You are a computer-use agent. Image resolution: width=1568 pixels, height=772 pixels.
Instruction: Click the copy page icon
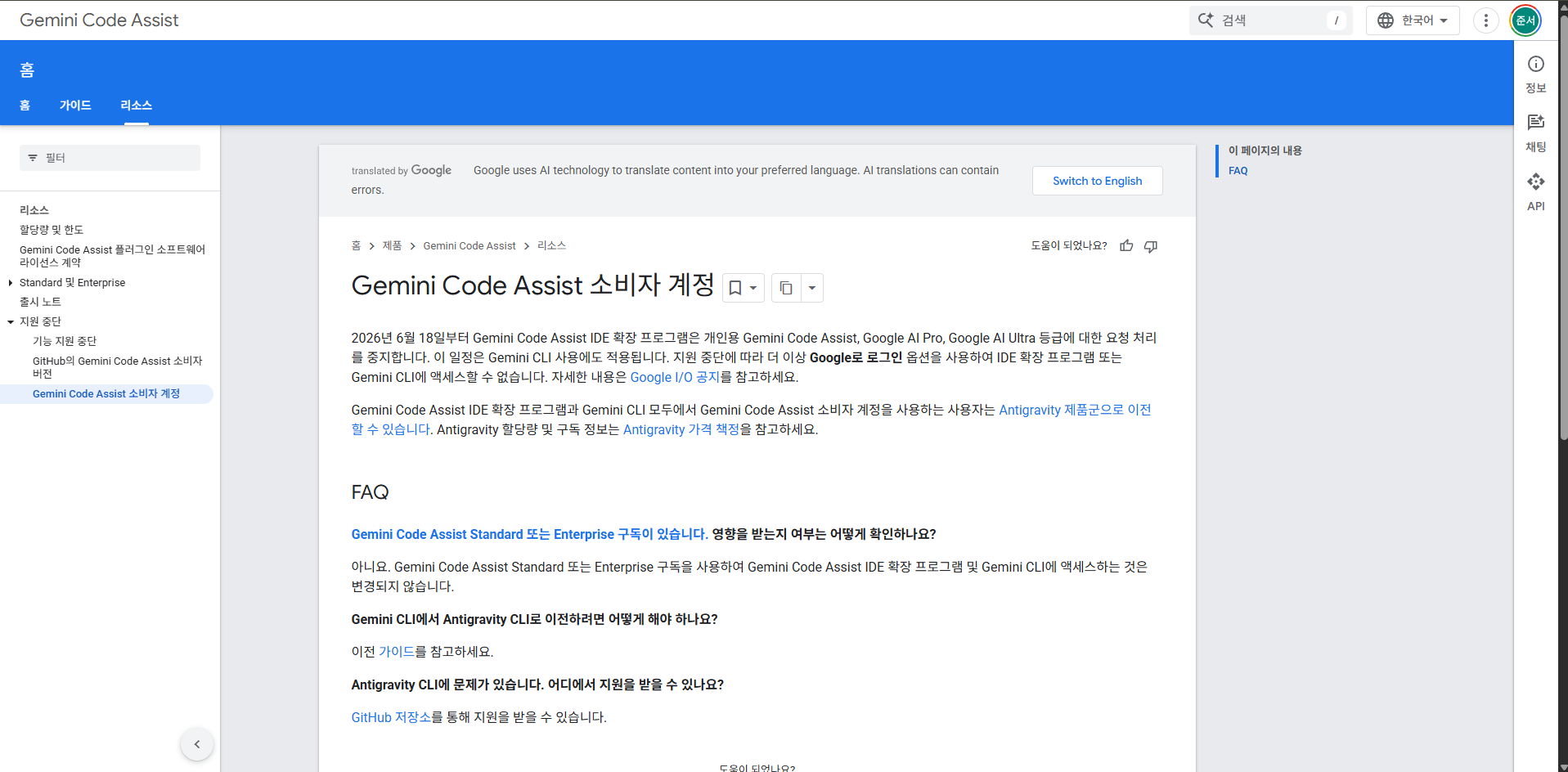coord(786,288)
